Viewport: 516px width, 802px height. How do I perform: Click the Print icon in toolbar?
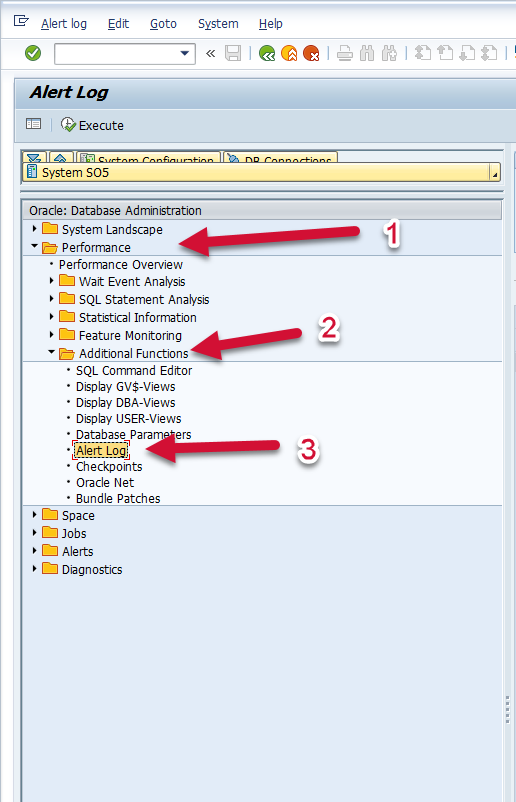tap(345, 53)
